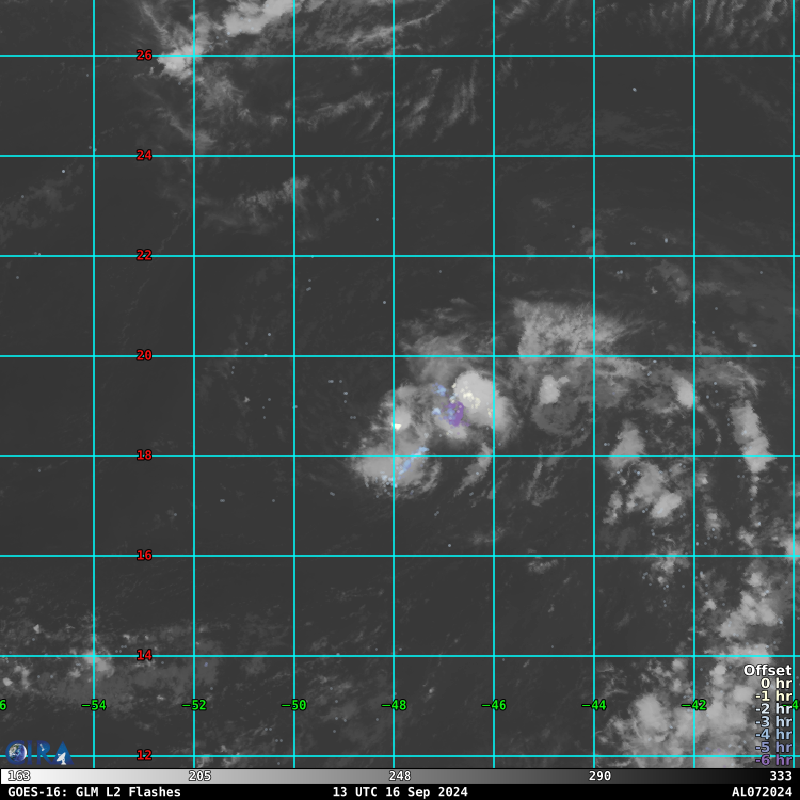Pick the -1 hr legend entry
The height and width of the screenshot is (800, 800).
(773, 696)
